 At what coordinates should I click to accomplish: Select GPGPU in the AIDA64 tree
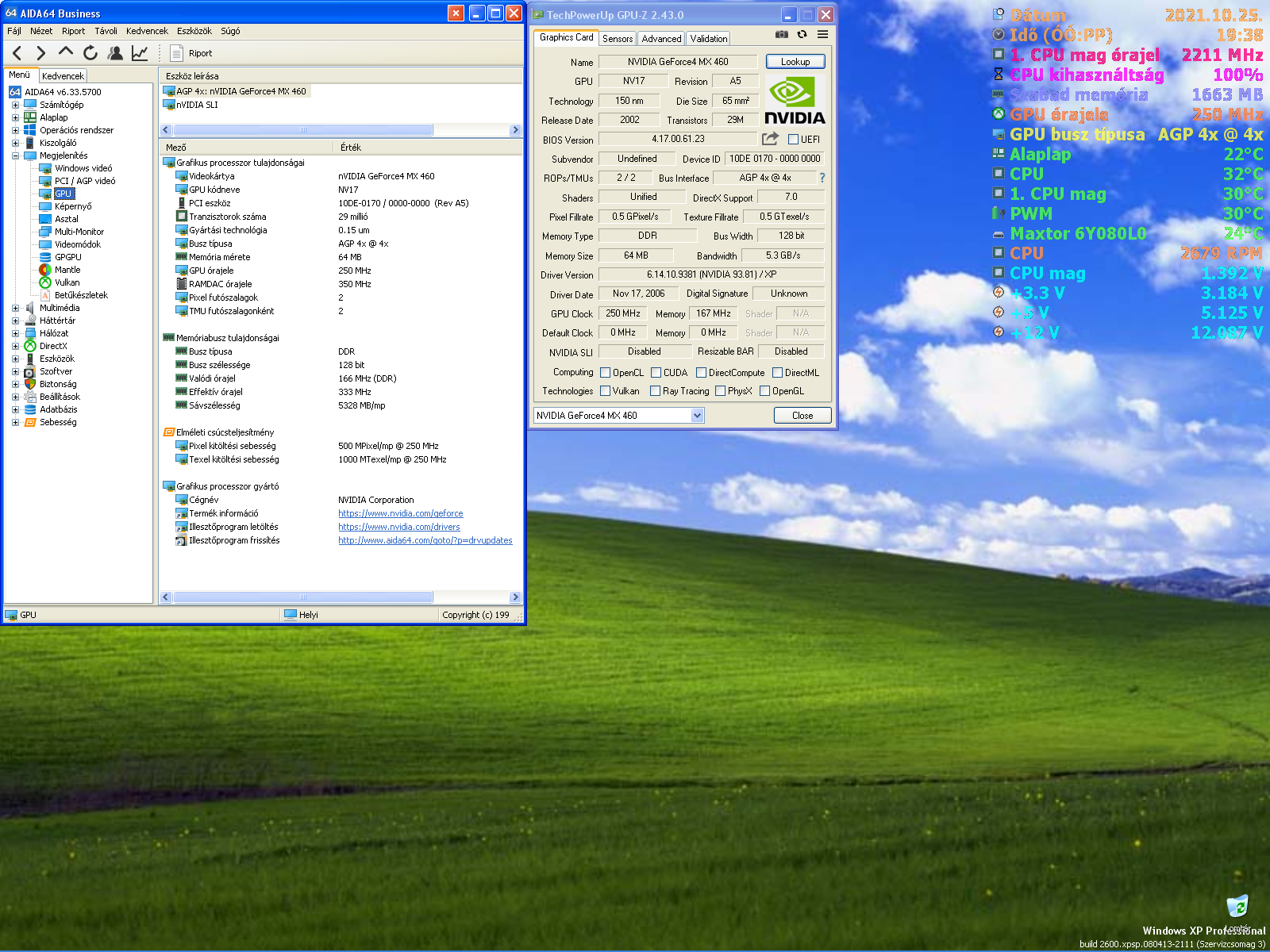[67, 257]
